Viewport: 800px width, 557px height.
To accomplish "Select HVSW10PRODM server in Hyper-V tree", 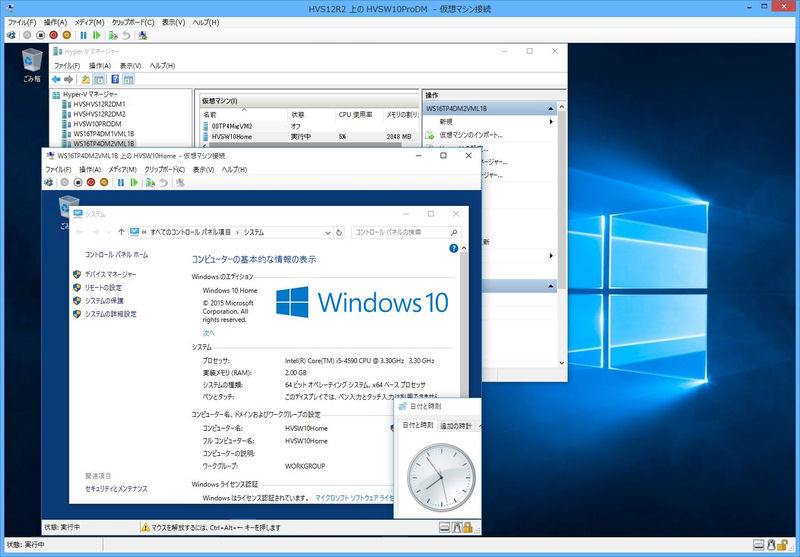I will [x=97, y=124].
